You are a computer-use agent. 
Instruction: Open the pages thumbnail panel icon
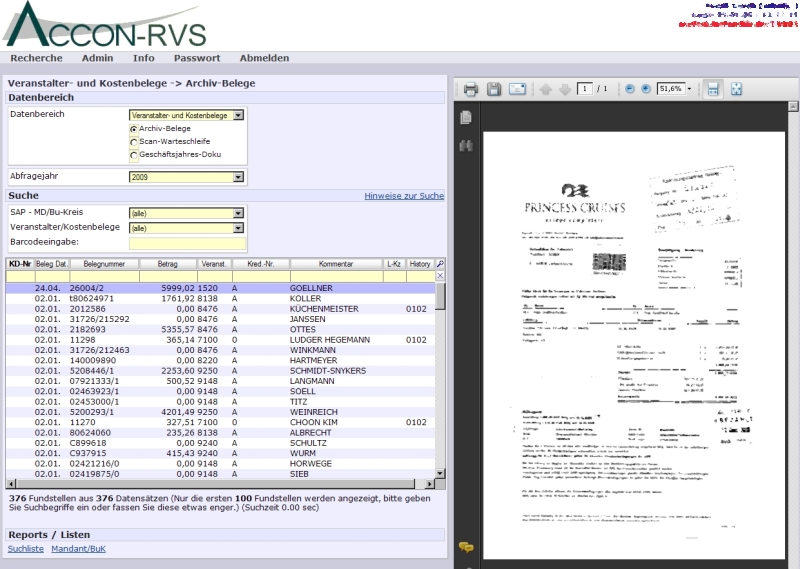pos(466,118)
